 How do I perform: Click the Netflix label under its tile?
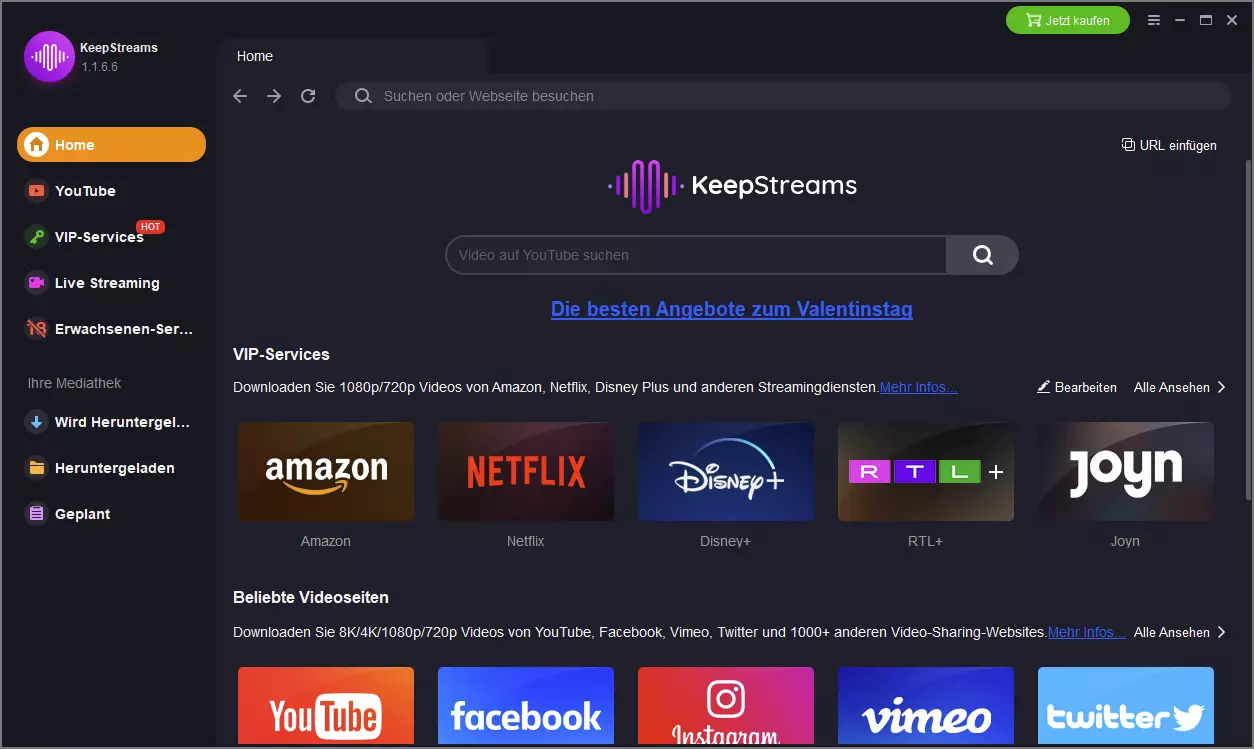point(526,541)
